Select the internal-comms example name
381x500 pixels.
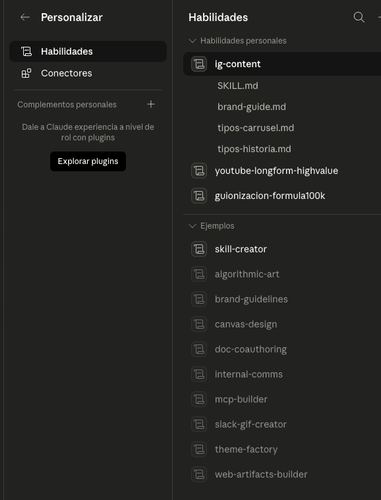(249, 374)
